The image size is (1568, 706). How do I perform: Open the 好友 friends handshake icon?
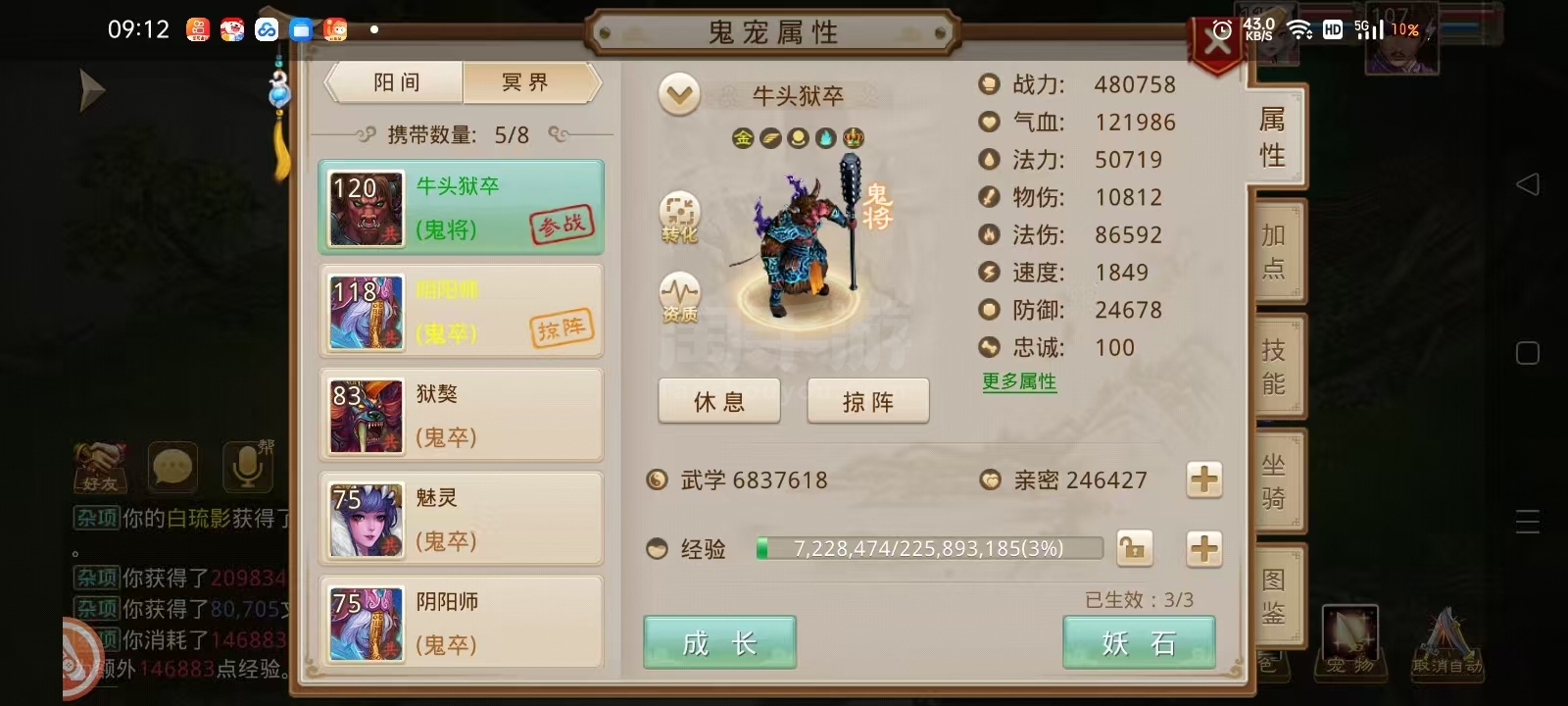pos(100,467)
